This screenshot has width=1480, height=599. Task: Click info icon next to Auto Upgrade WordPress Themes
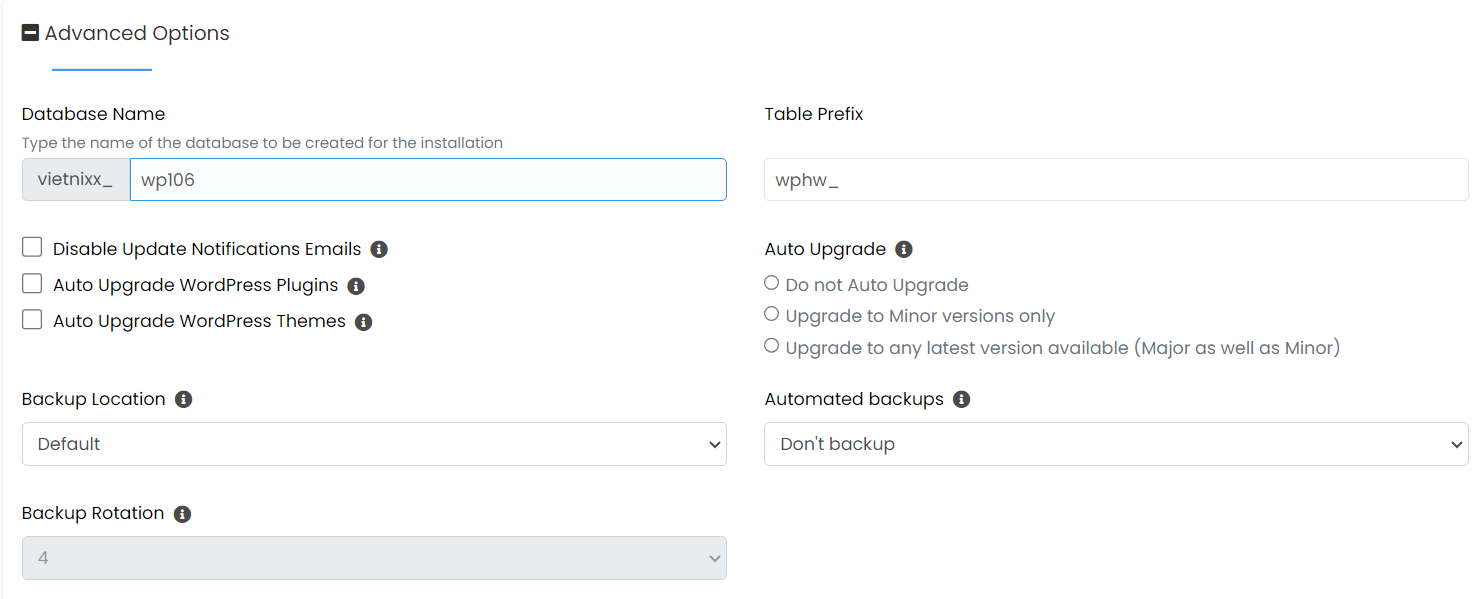click(x=364, y=322)
